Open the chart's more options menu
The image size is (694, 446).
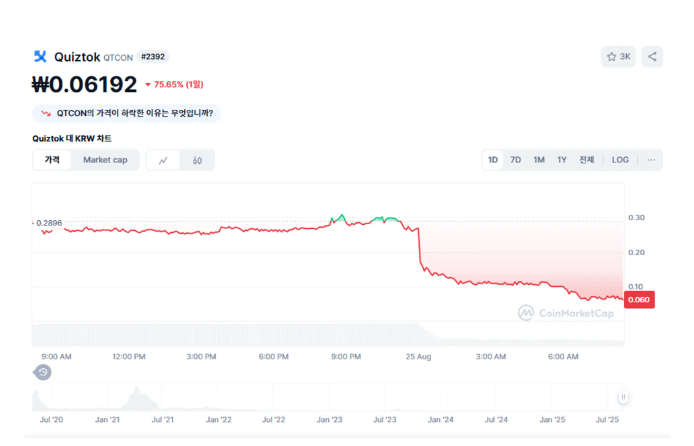651,160
